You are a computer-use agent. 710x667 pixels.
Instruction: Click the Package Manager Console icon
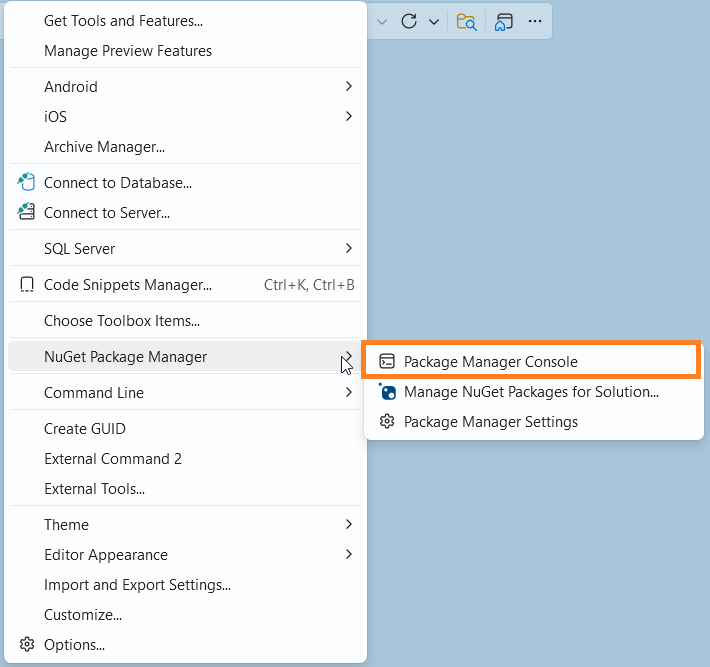pos(387,361)
